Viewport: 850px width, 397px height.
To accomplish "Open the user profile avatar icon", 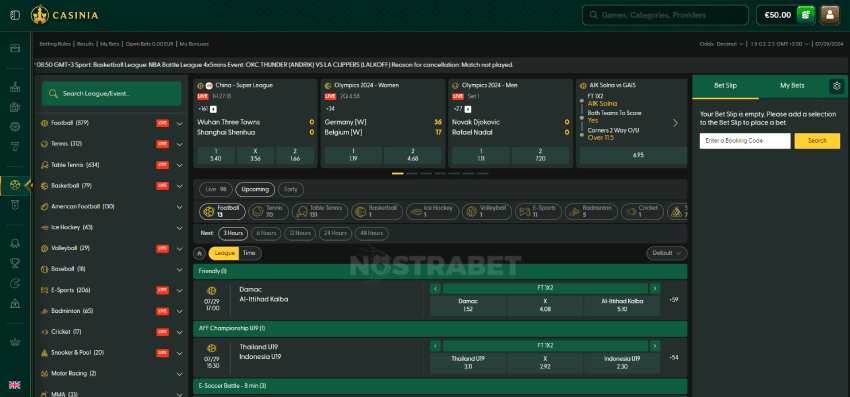I will [x=829, y=15].
